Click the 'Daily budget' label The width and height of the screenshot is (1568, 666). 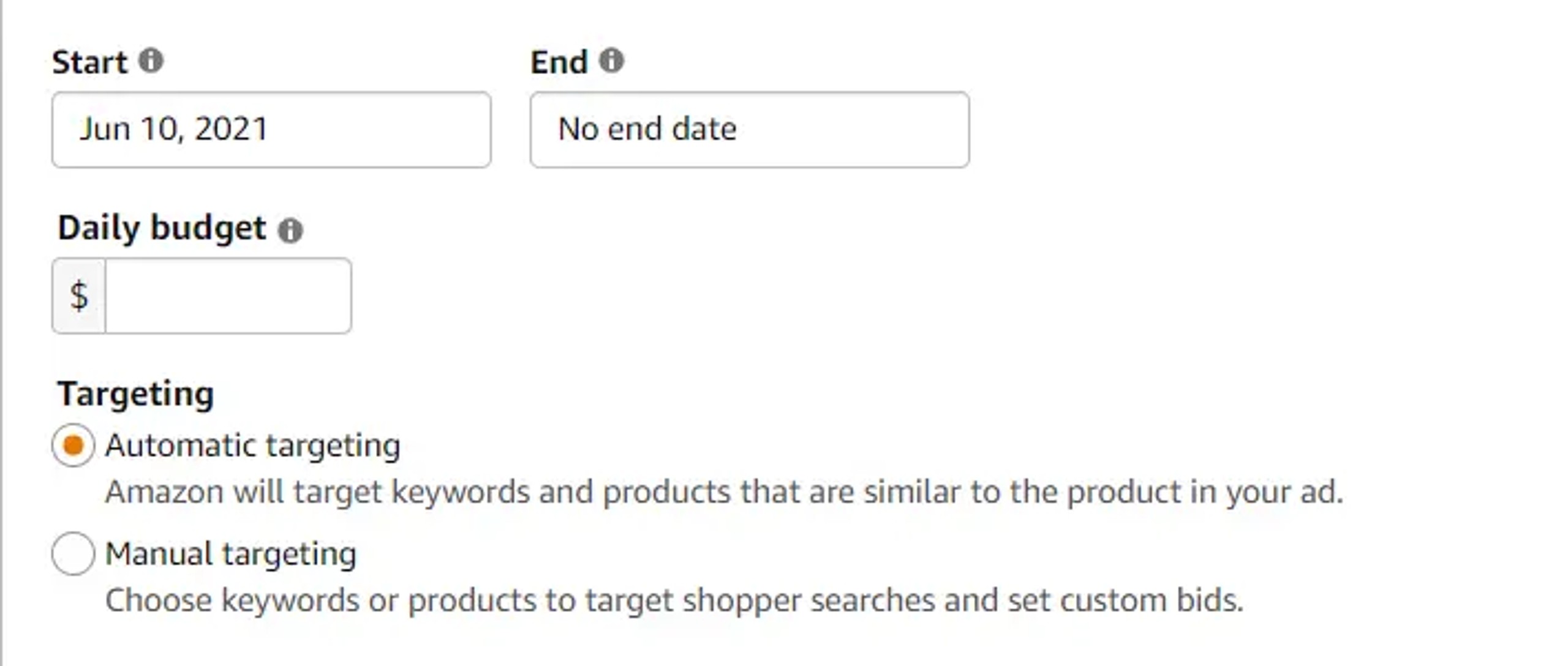[162, 228]
